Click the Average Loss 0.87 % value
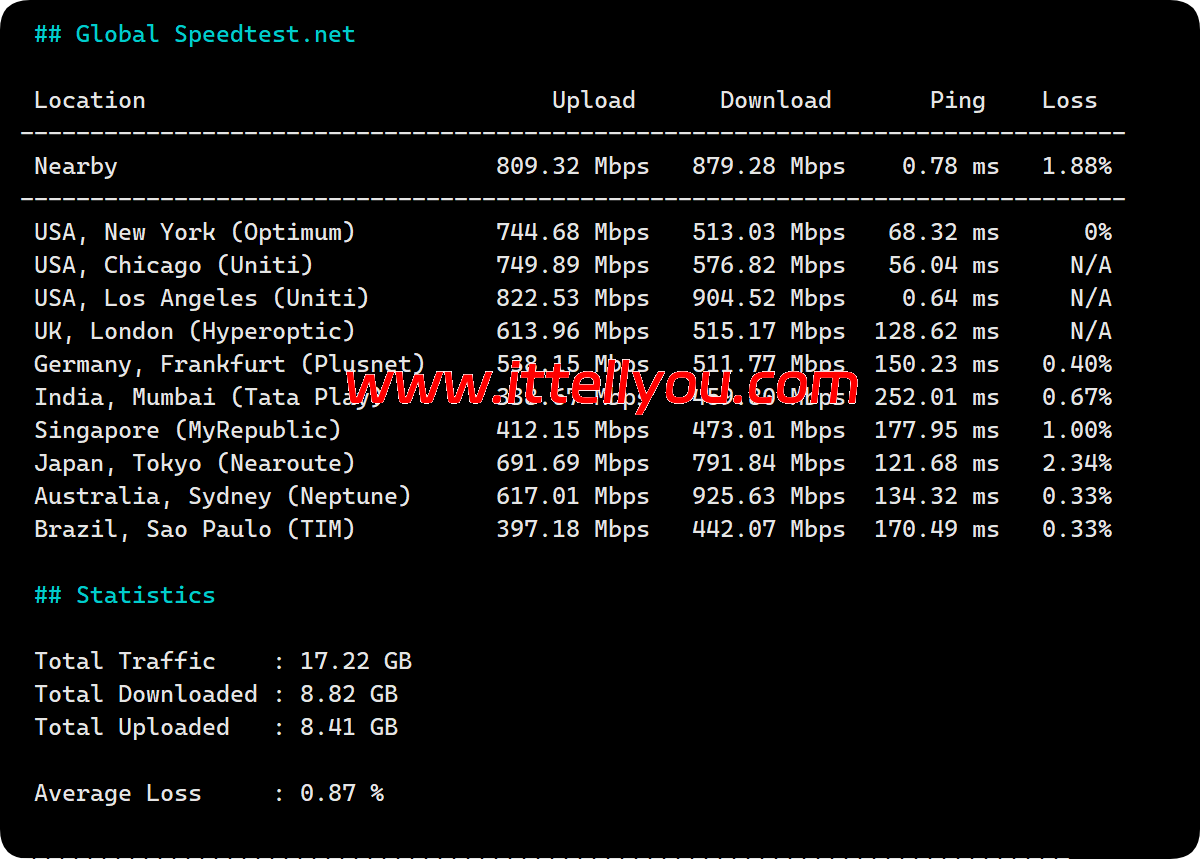Image resolution: width=1200 pixels, height=859 pixels. 342,793
